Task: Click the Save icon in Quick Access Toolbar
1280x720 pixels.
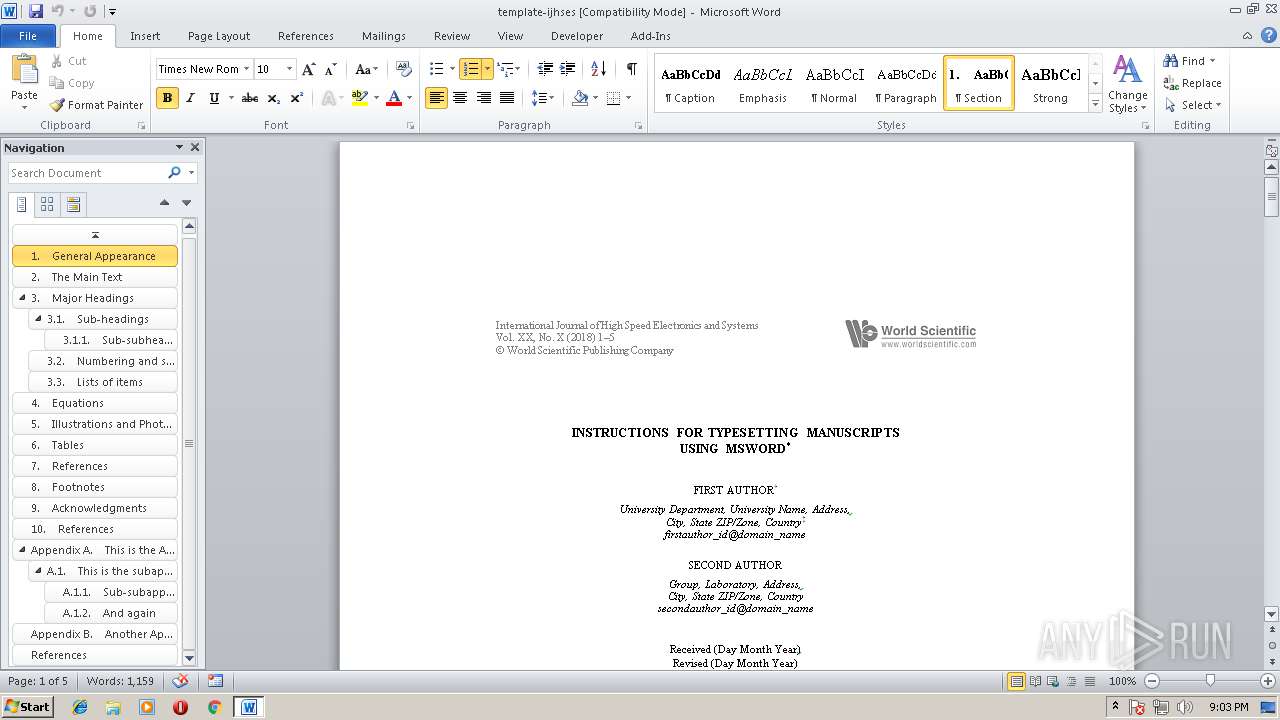Action: [x=36, y=11]
